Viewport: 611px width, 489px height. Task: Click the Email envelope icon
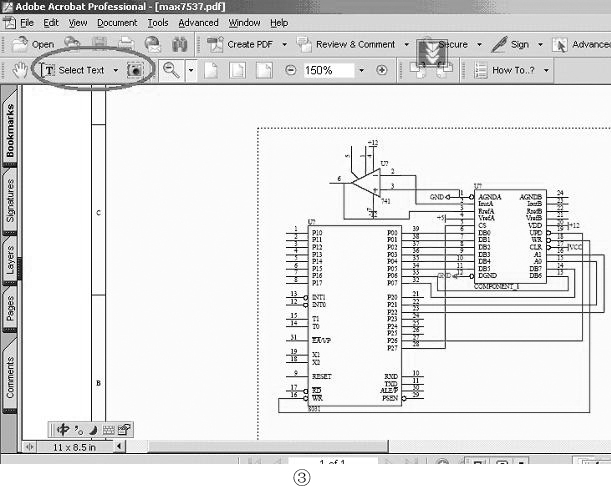coord(151,44)
